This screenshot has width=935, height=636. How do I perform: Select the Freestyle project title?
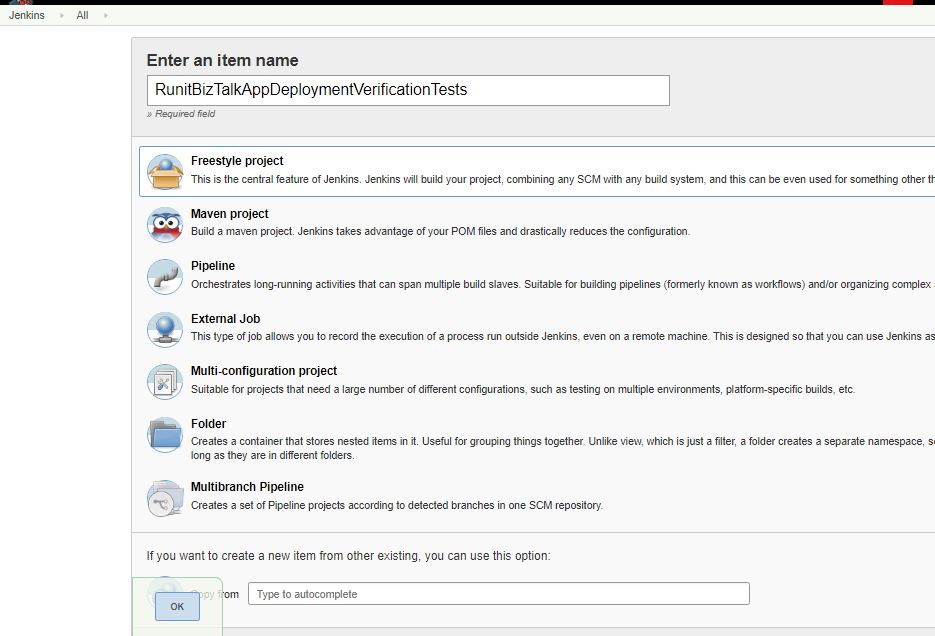coord(237,161)
